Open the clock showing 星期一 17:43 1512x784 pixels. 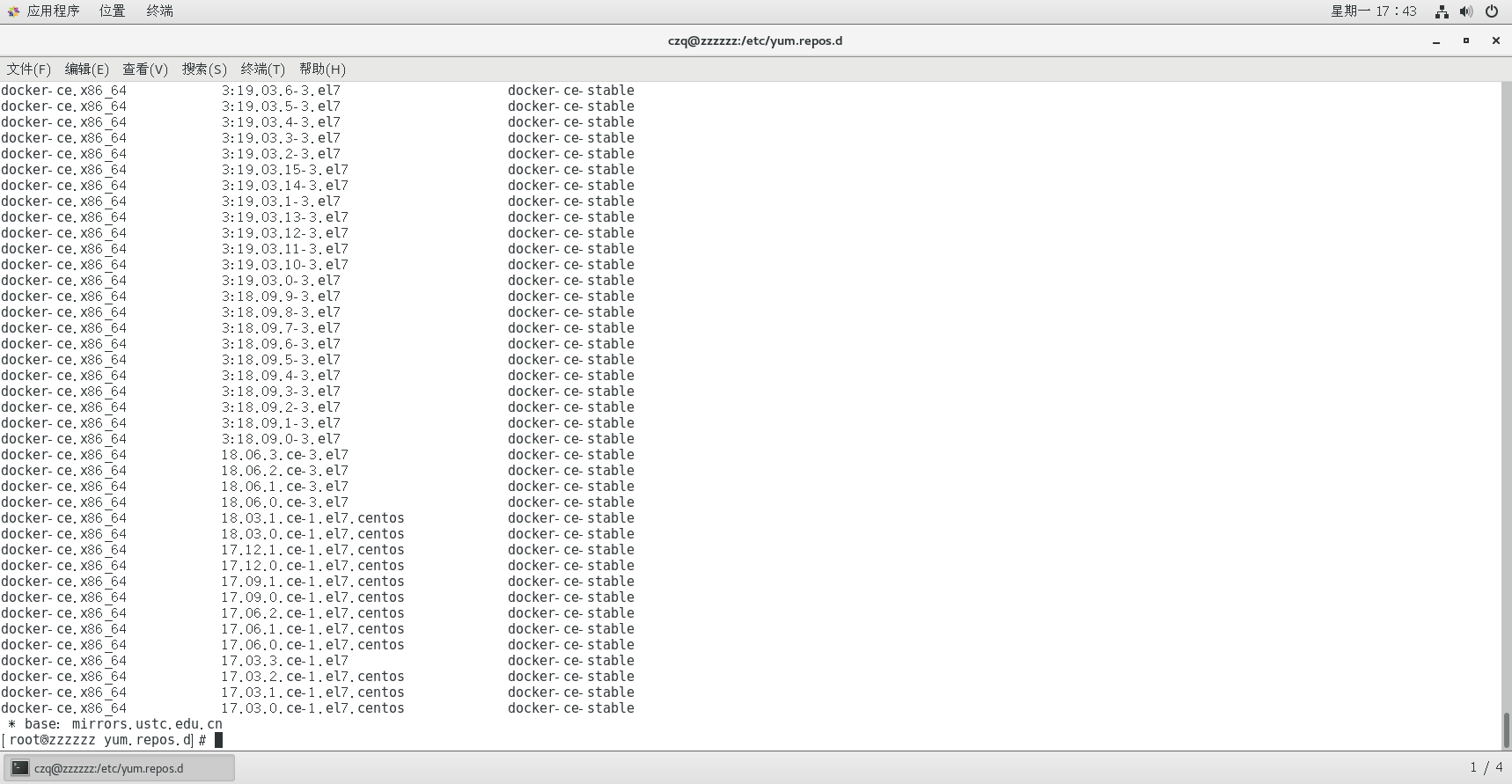coord(1374,11)
